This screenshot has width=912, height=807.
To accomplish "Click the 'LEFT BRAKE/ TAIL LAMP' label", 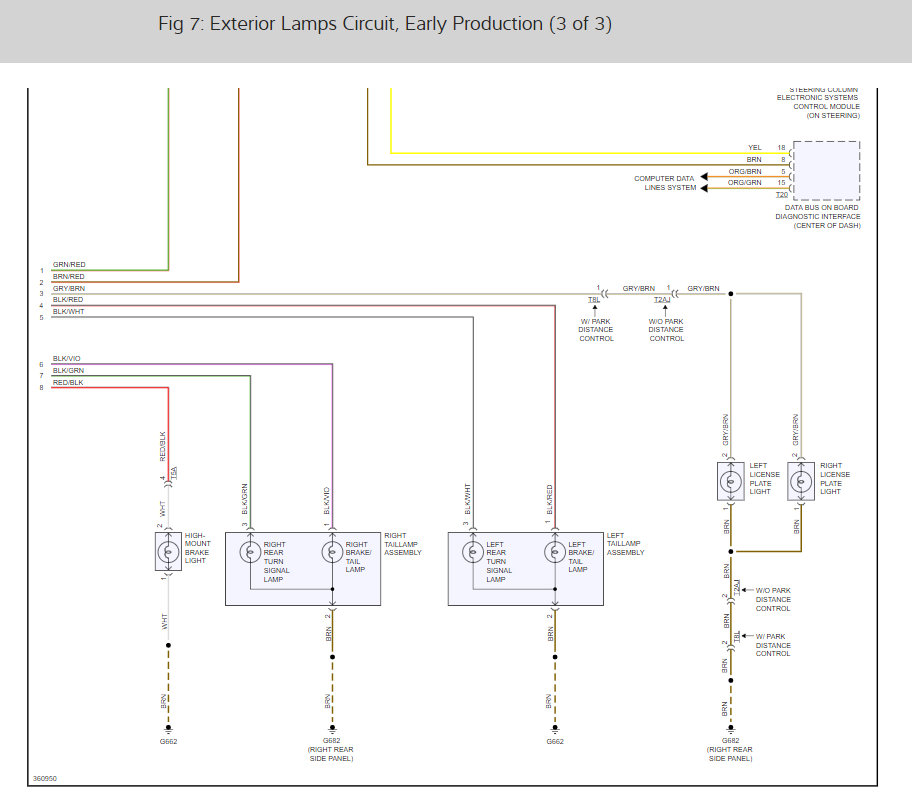I will pyautogui.click(x=580, y=557).
